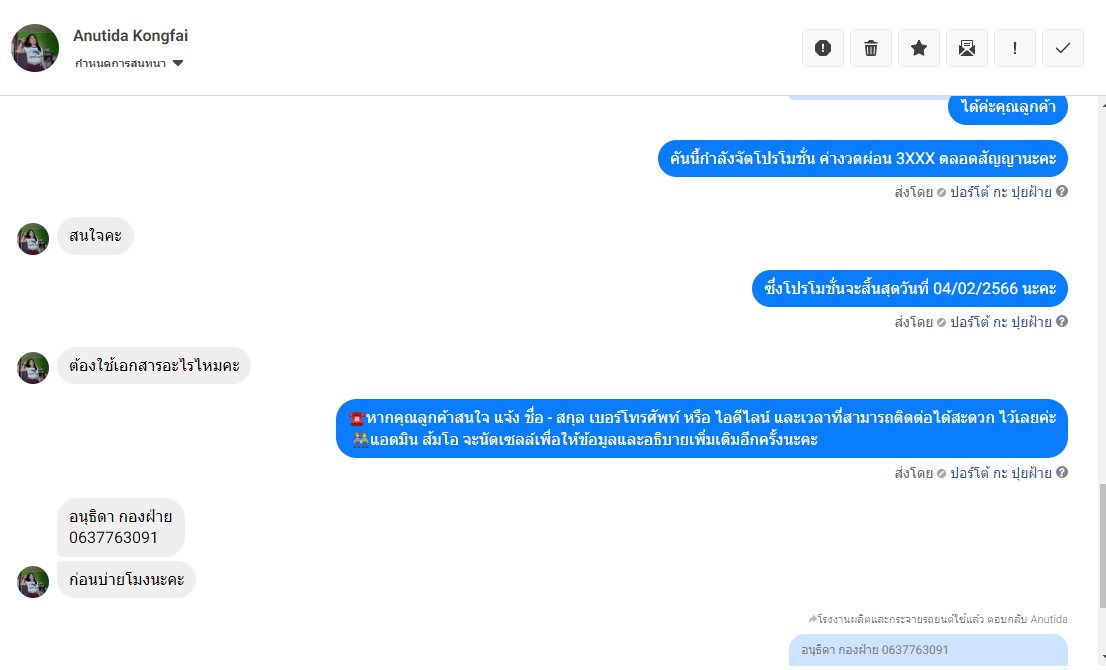Click the chat vertical scrollbar thumb
This screenshot has width=1106, height=670.
coord(1102,545)
